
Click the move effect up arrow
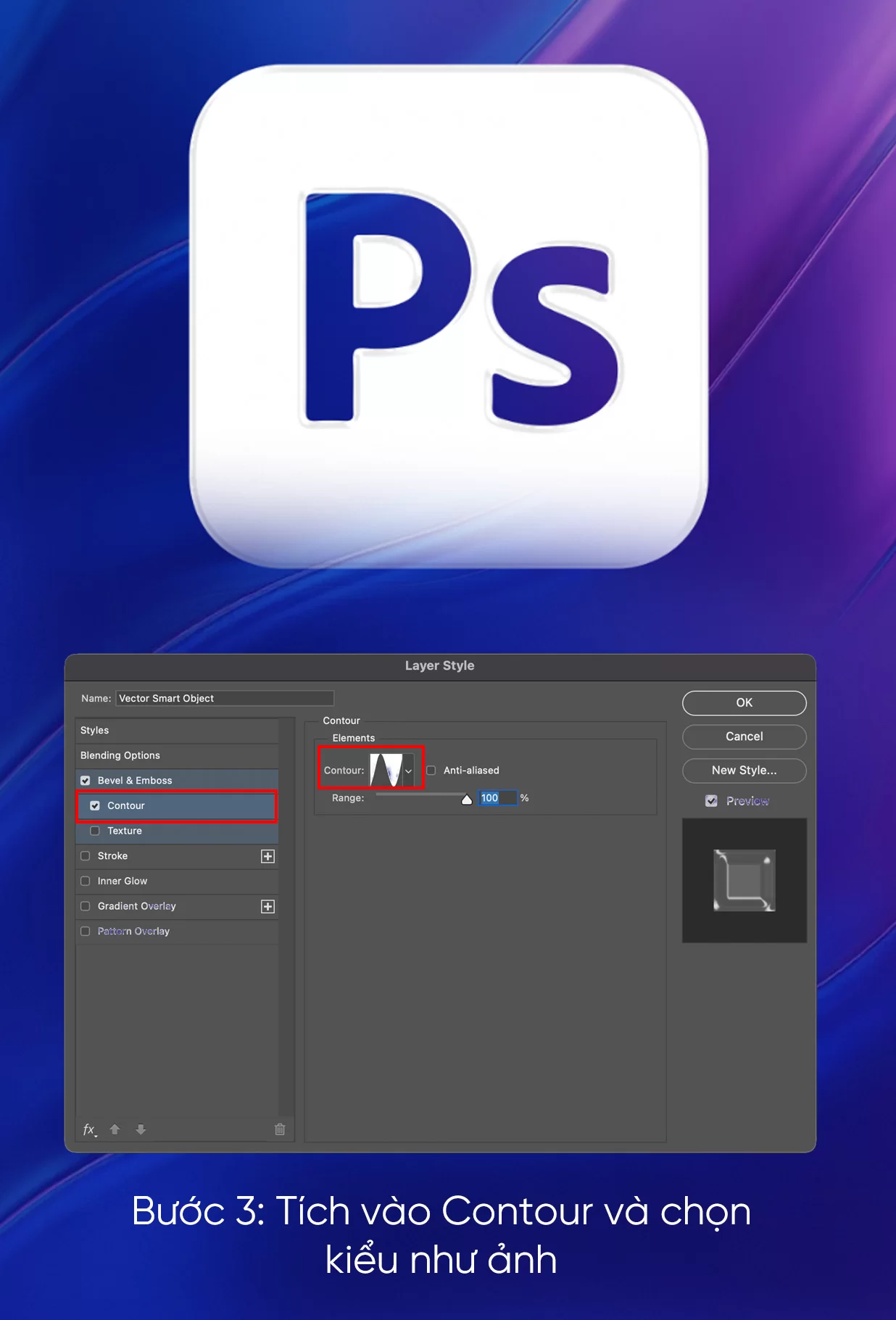(115, 1129)
